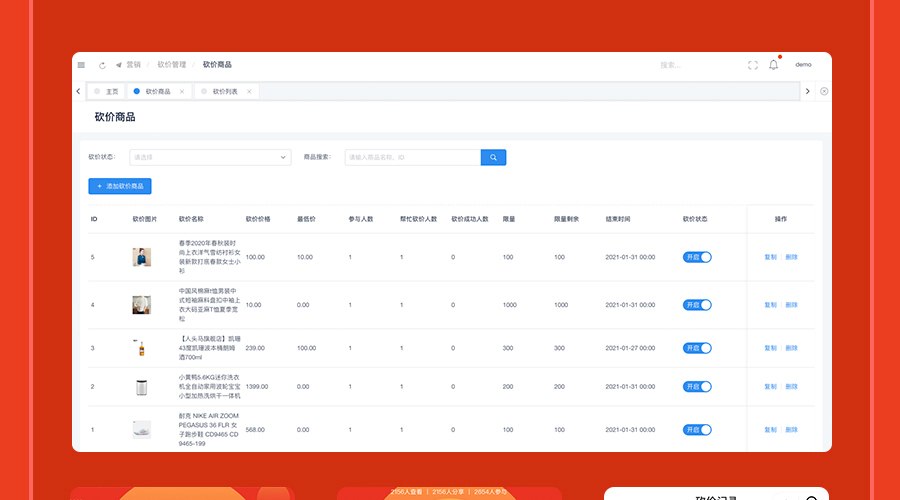Click 复制 for row ID 2
This screenshot has width=900, height=500.
(x=770, y=386)
